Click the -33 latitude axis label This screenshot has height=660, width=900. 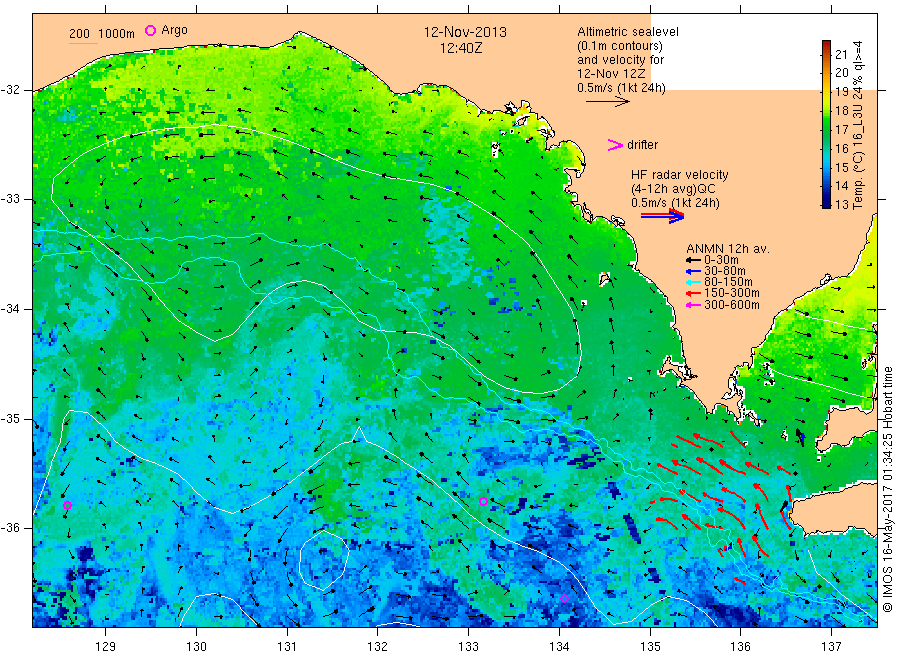click(x=10, y=199)
